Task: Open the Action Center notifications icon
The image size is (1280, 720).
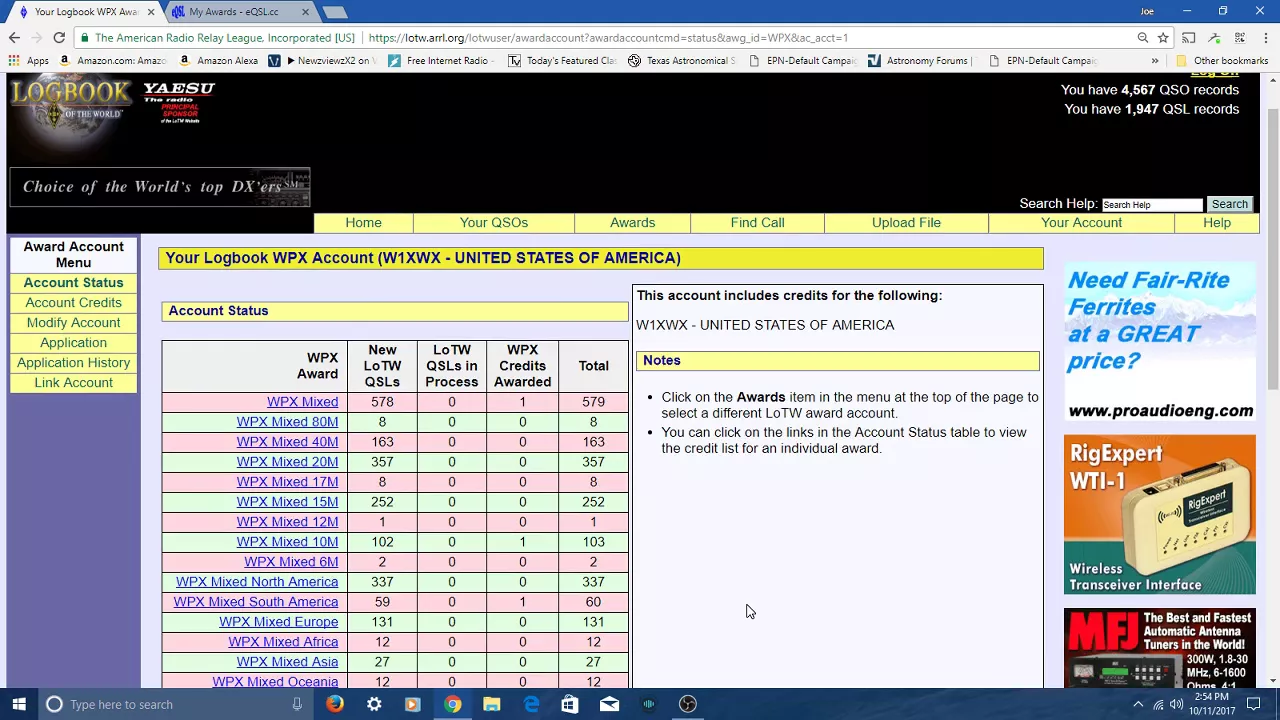Action: pos(1253,704)
